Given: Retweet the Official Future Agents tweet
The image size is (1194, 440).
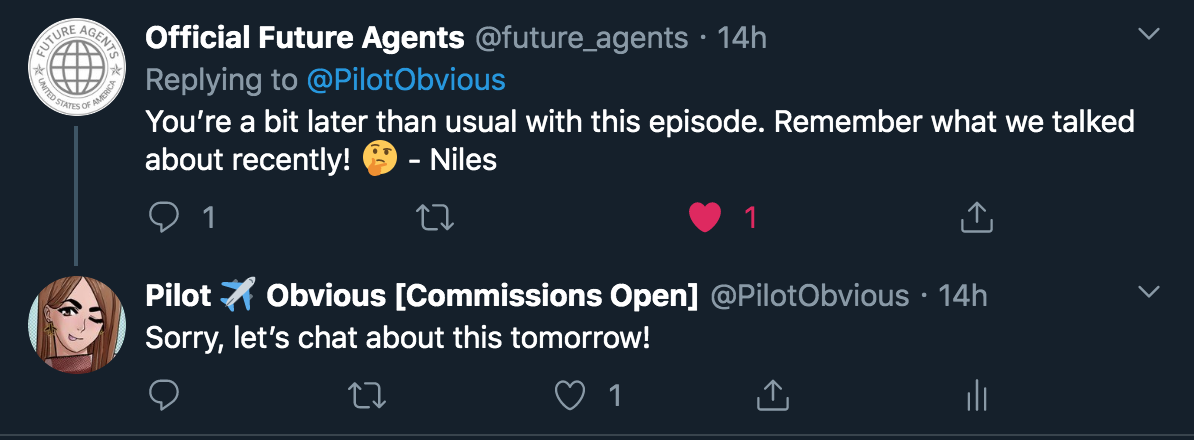Looking at the screenshot, I should (x=434, y=217).
